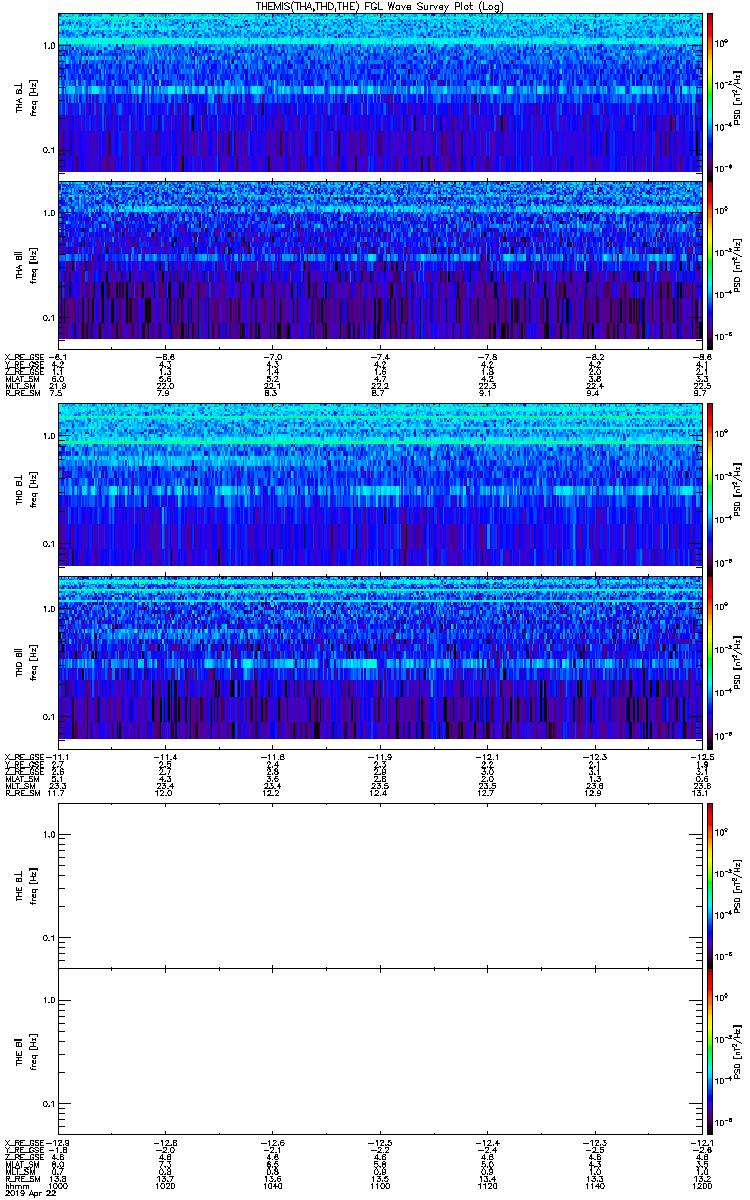
Task: Click the THE X_RE_GSE value '-12.8'
Action: click(x=166, y=1142)
